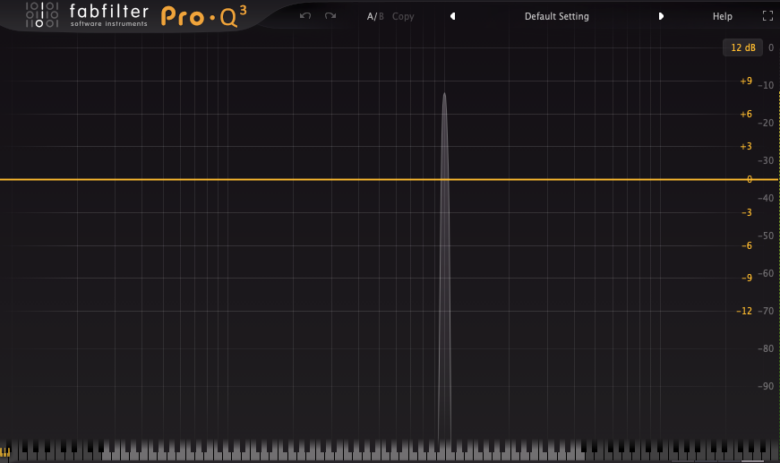Open the 12 dB display range dropdown
Image resolution: width=780 pixels, height=463 pixels.
(743, 47)
